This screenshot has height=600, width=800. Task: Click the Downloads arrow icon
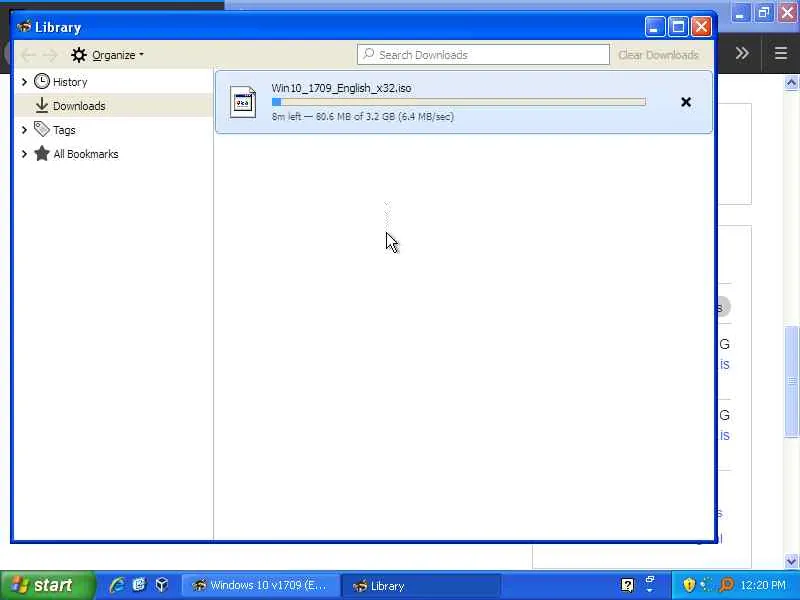(x=42, y=105)
